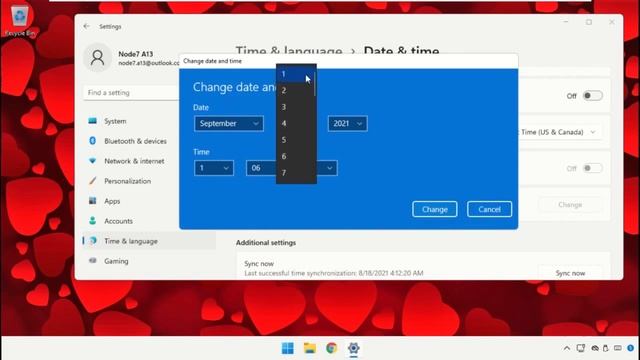
Task: Open Network & internet in sidebar
Action: tap(134, 161)
